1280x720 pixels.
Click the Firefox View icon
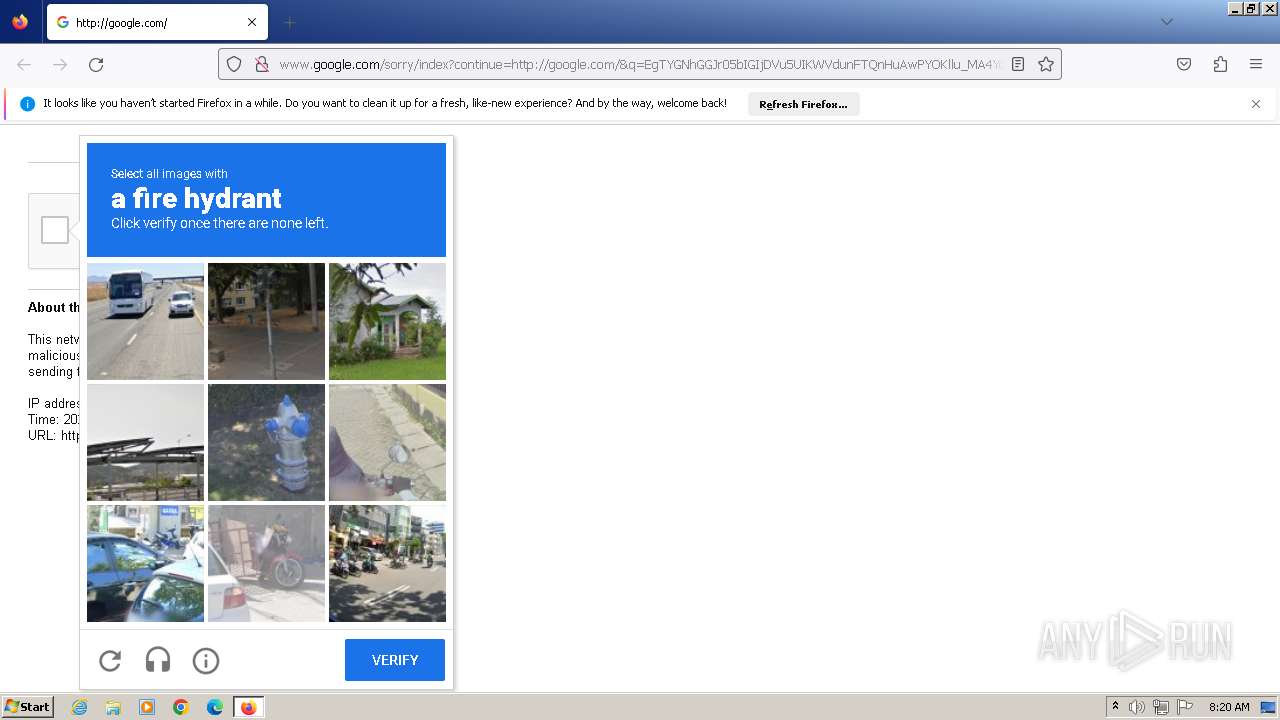click(x=20, y=22)
